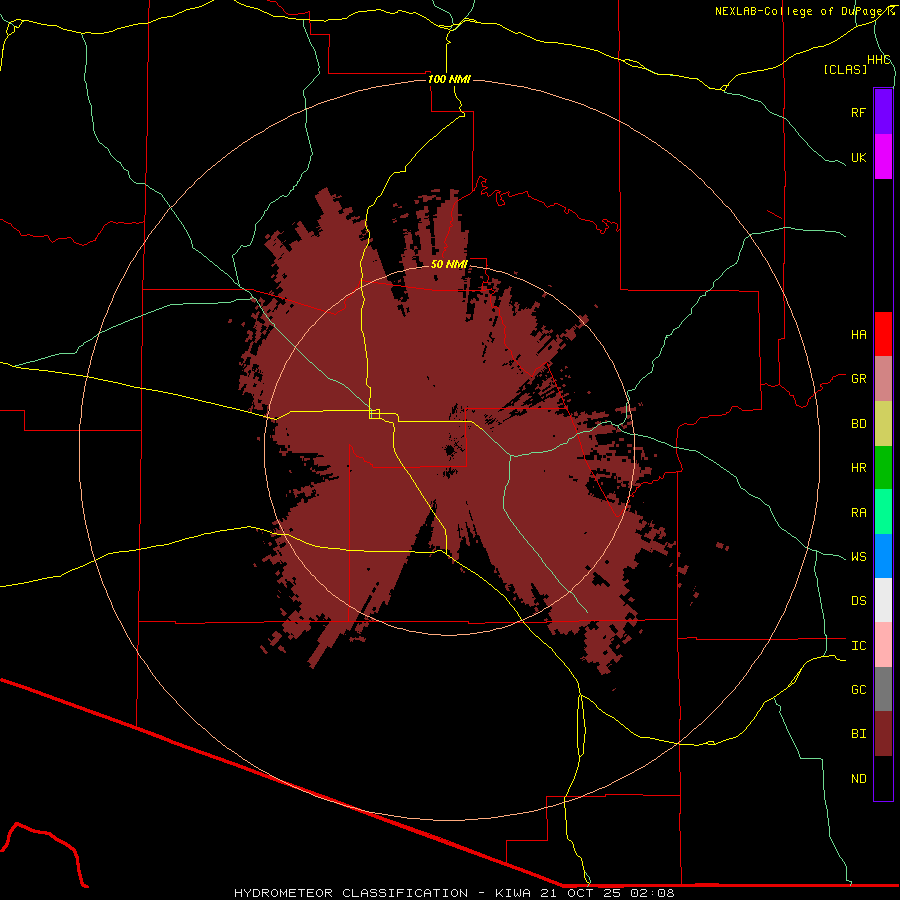Click the KIWA station identifier
The height and width of the screenshot is (900, 900).
click(513, 893)
